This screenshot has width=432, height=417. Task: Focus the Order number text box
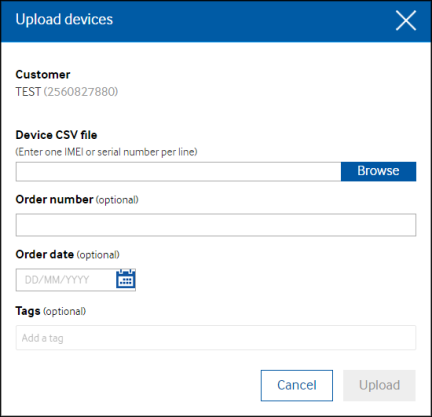point(216,225)
